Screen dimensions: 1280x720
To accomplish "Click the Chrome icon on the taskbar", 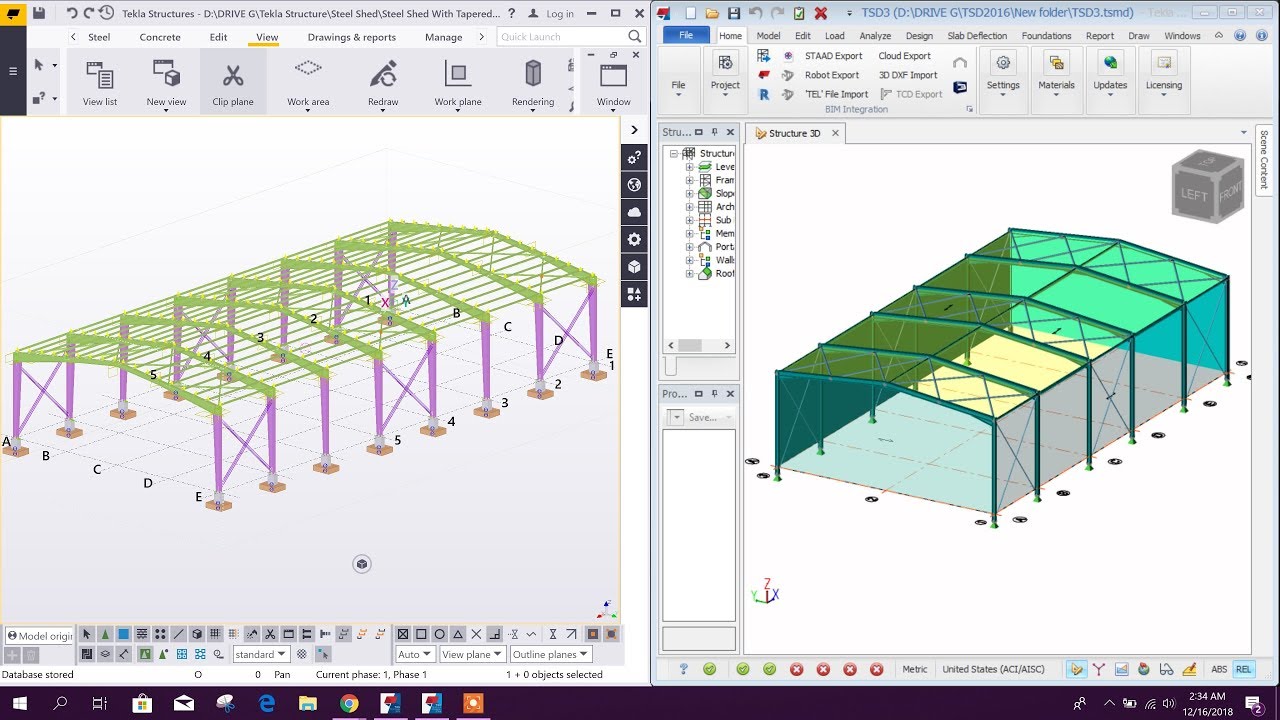I will [348, 703].
